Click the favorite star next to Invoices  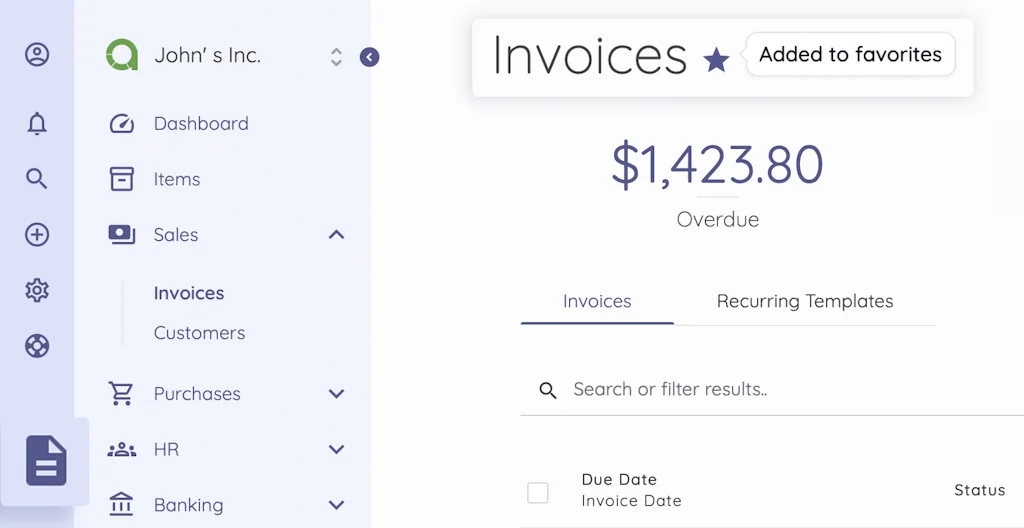click(x=716, y=61)
